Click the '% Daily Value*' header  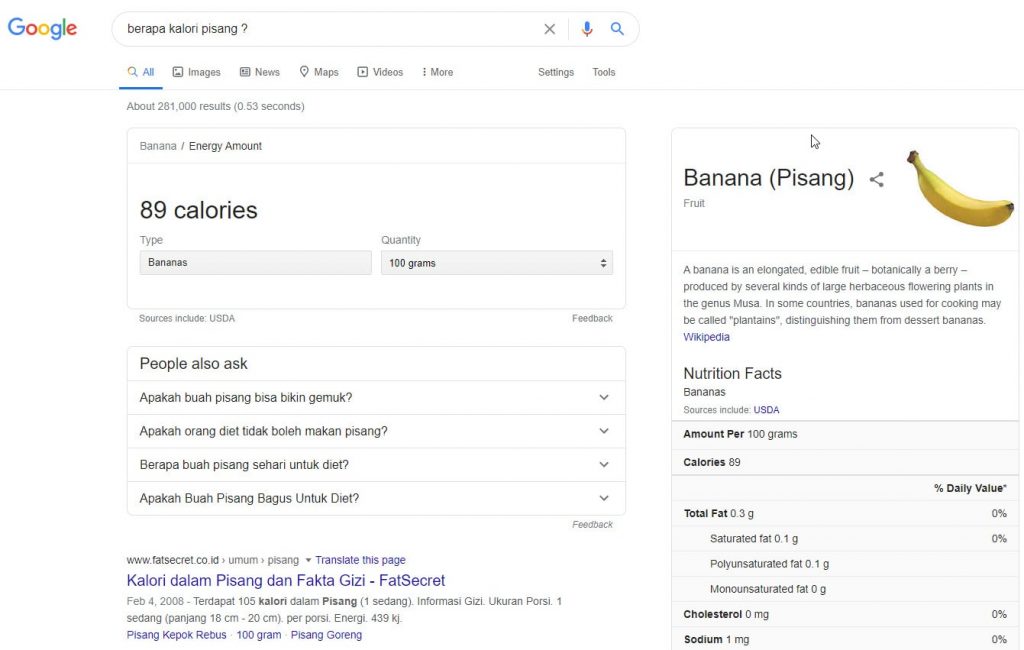(x=970, y=488)
